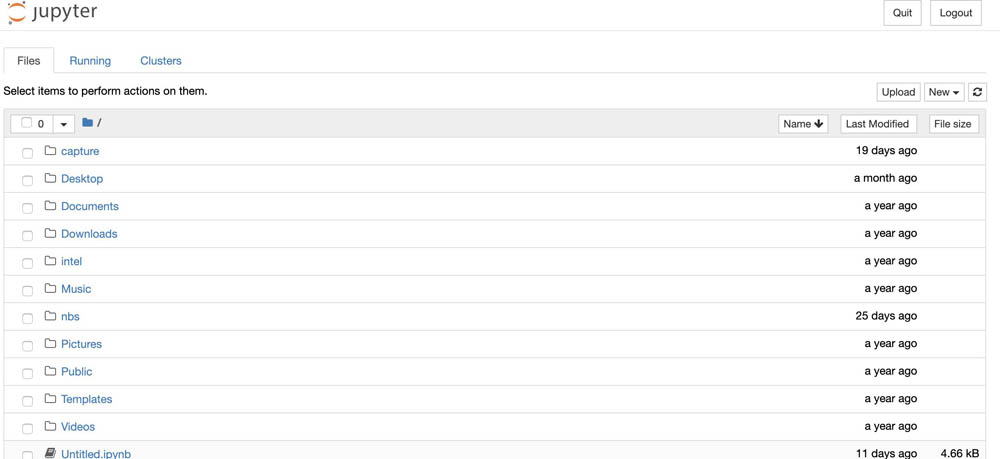1000x459 pixels.
Task: Click the folder icon beside capture
Action: click(x=50, y=151)
